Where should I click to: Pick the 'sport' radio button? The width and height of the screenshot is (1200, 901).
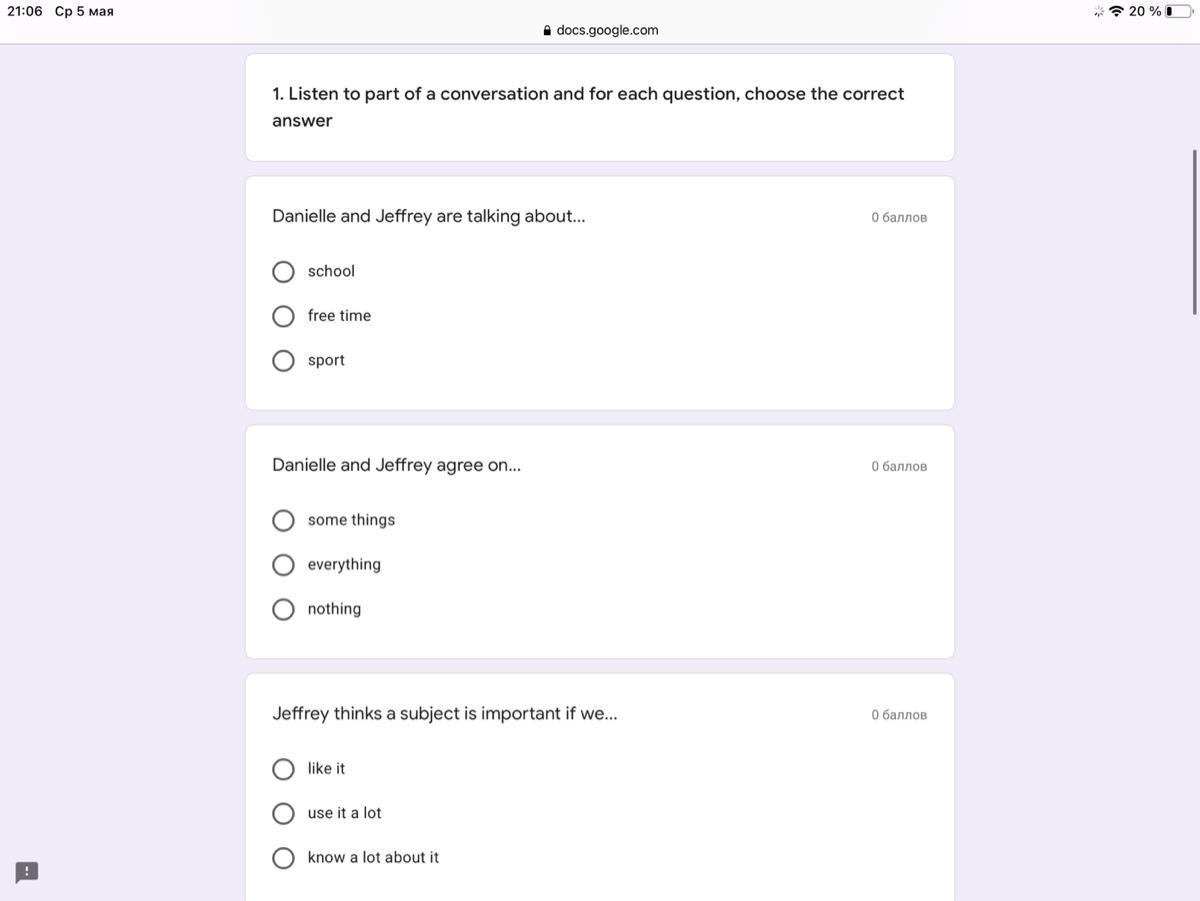point(284,360)
